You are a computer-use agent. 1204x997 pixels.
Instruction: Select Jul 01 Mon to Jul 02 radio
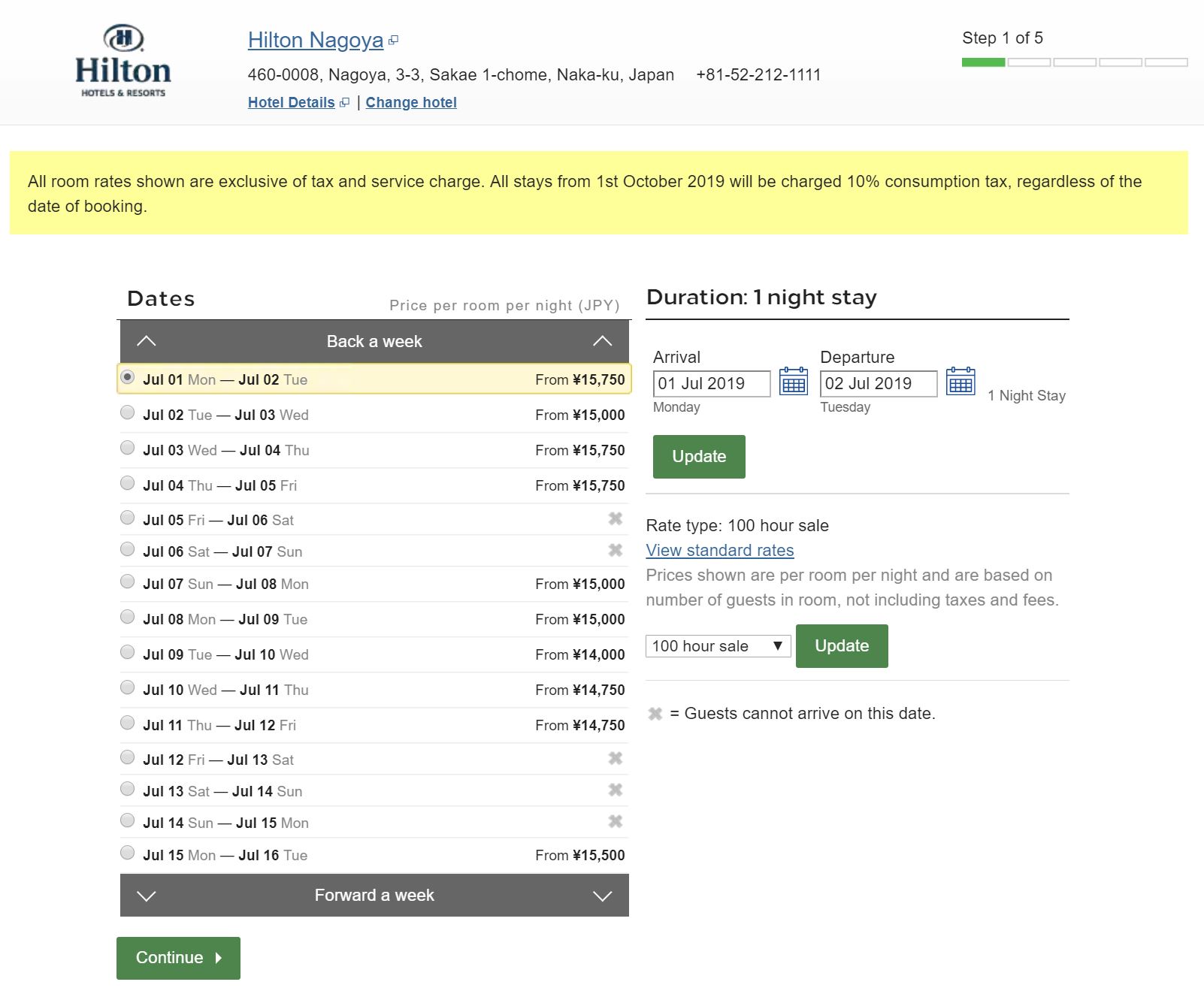[x=128, y=377]
